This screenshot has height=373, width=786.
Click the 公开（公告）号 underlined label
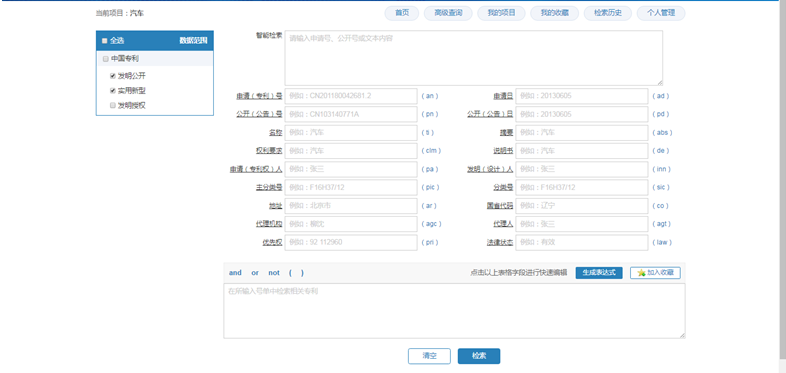pos(259,114)
